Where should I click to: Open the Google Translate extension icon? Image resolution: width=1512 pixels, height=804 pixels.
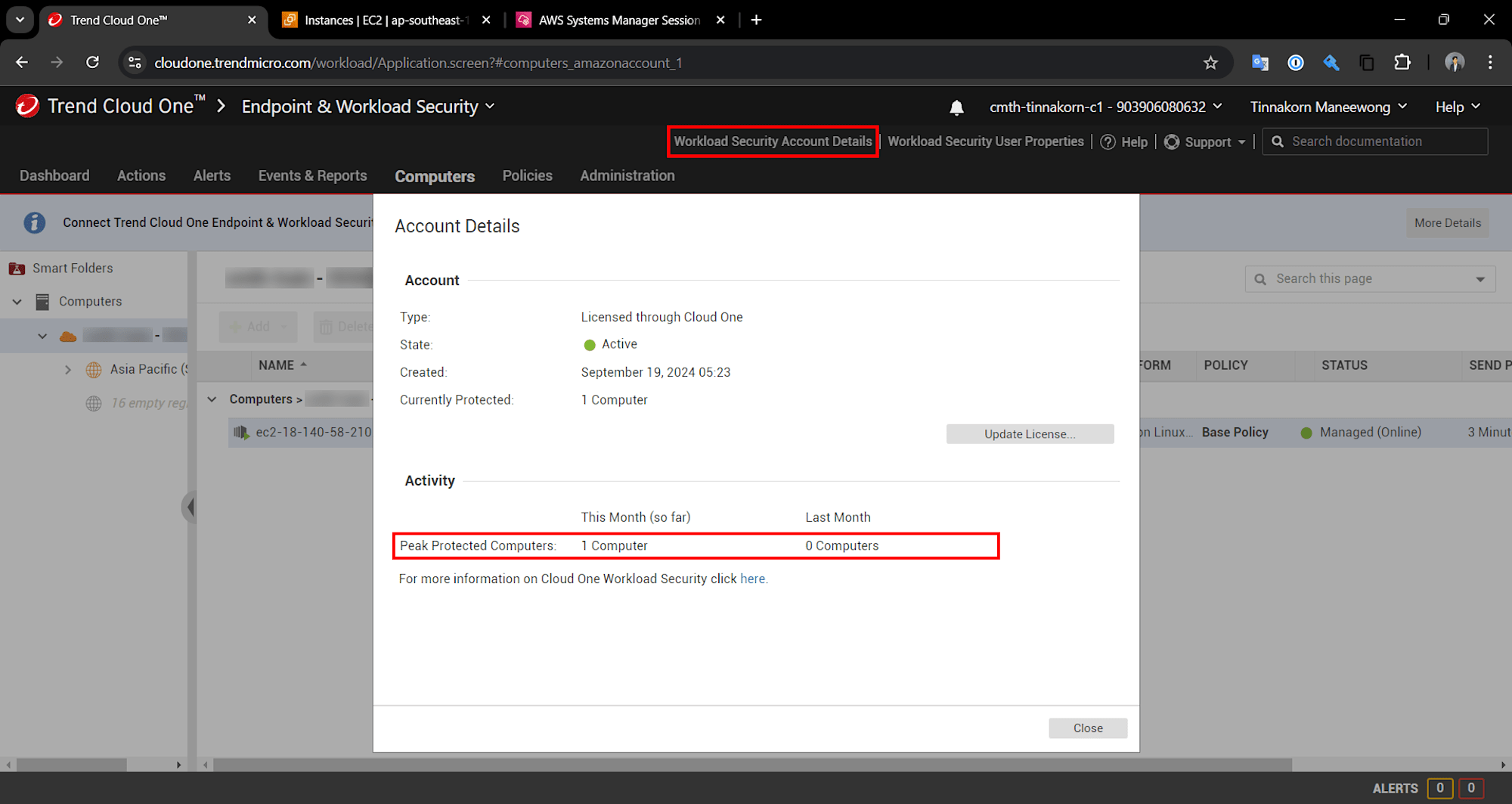coord(1259,63)
